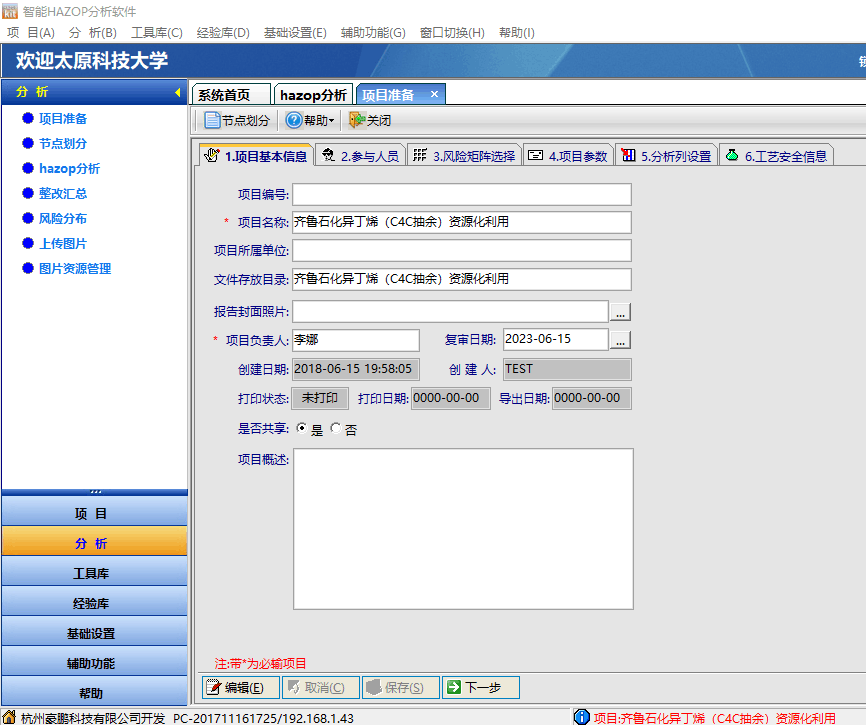
Task: Click the blue bullet beside 项目准备
Action: pos(28,118)
